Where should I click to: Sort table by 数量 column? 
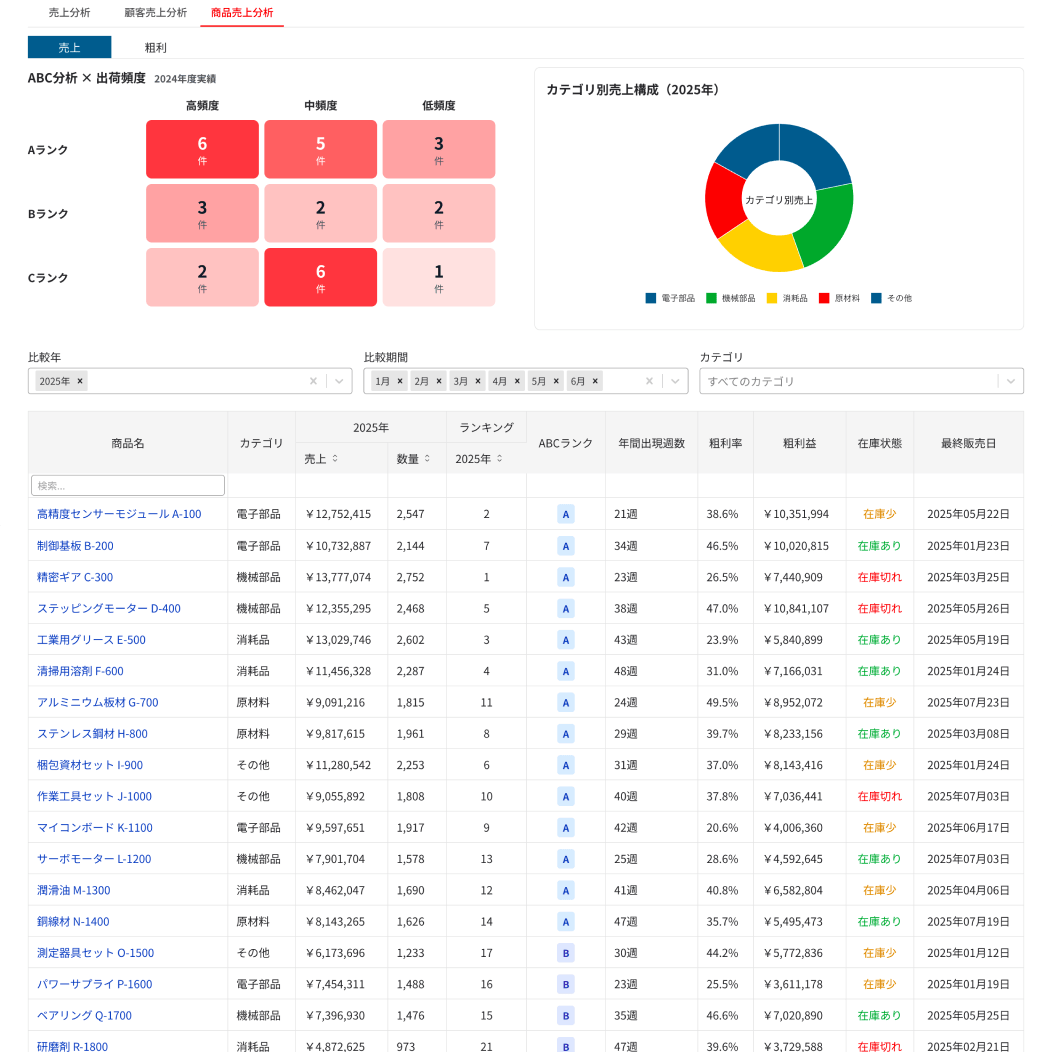click(x=427, y=458)
